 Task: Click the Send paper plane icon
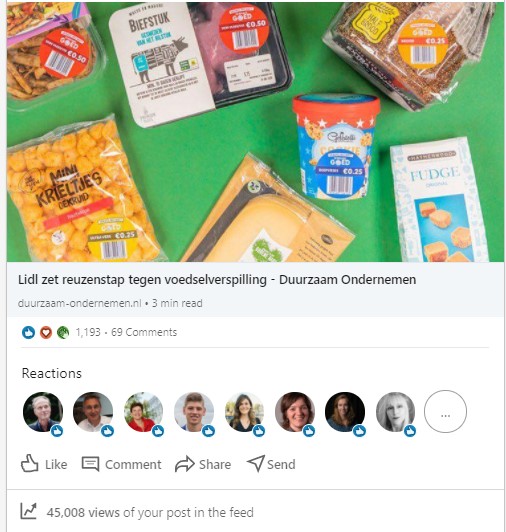[x=256, y=464]
